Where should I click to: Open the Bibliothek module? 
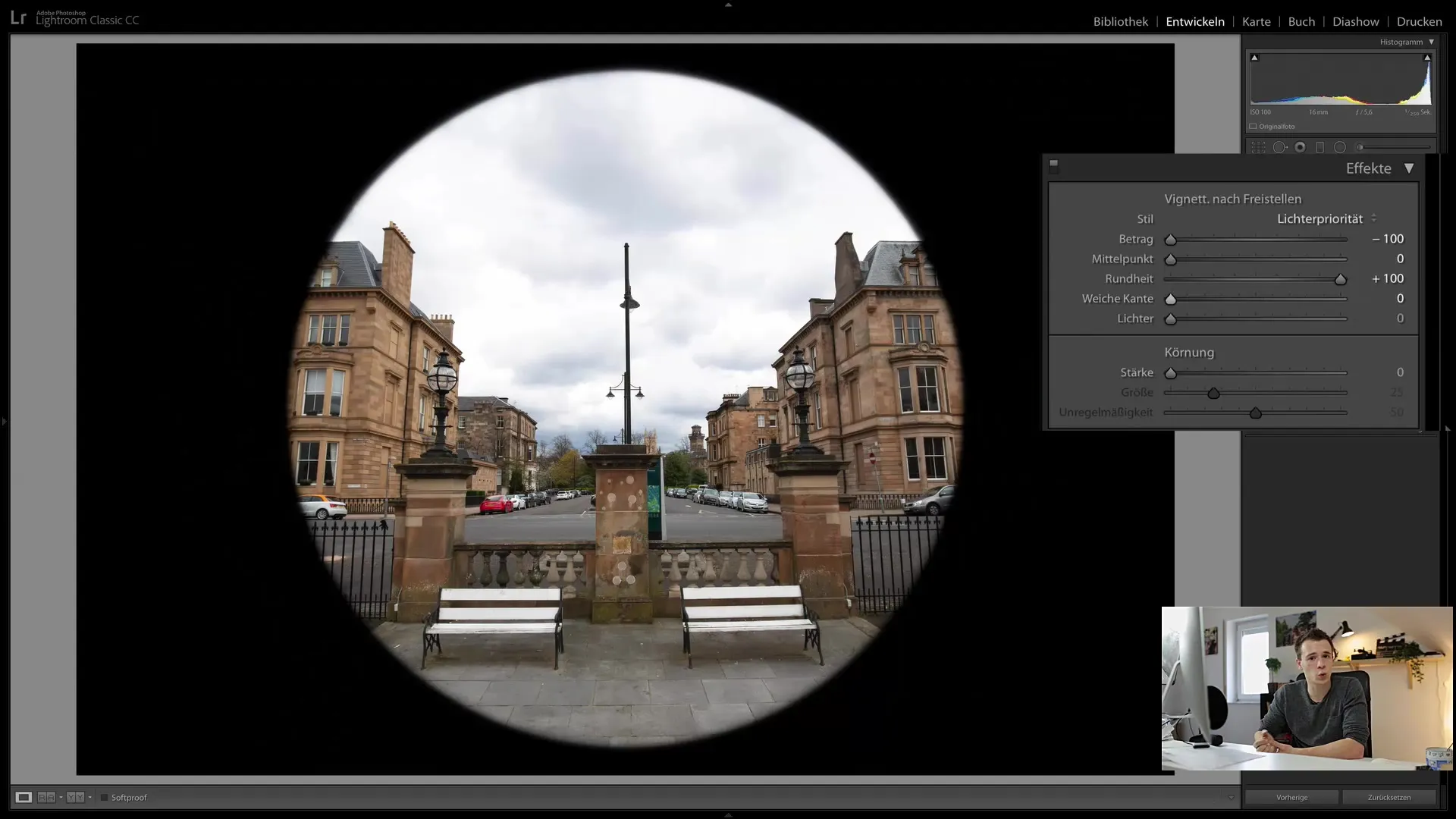click(x=1120, y=21)
